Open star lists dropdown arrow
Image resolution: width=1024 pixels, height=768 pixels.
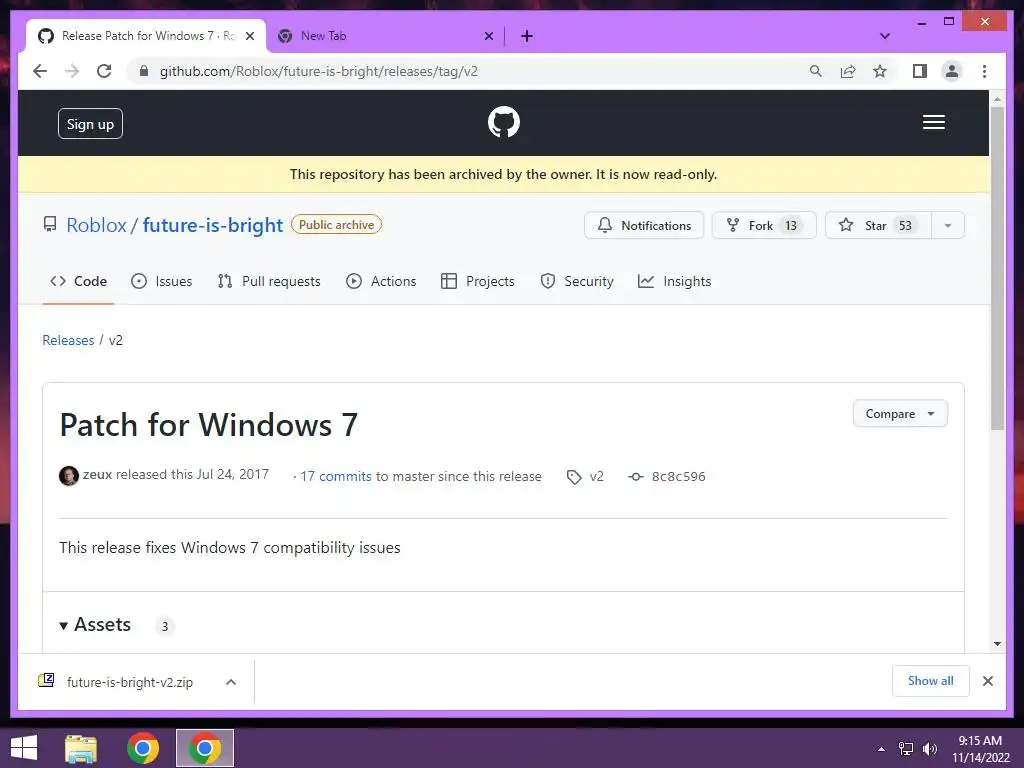tap(948, 225)
